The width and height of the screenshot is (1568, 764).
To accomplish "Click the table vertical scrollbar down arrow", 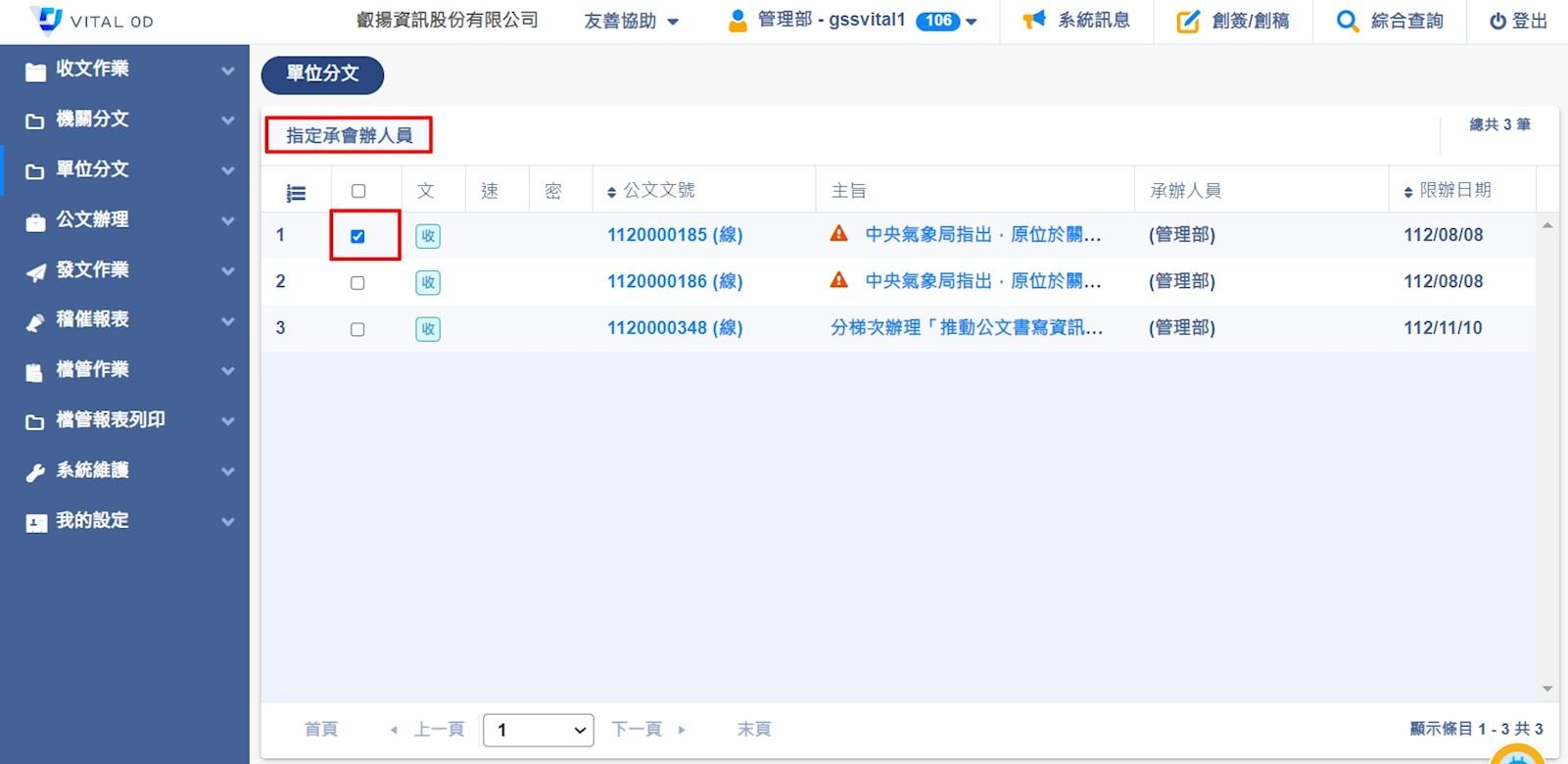I will pyautogui.click(x=1547, y=690).
